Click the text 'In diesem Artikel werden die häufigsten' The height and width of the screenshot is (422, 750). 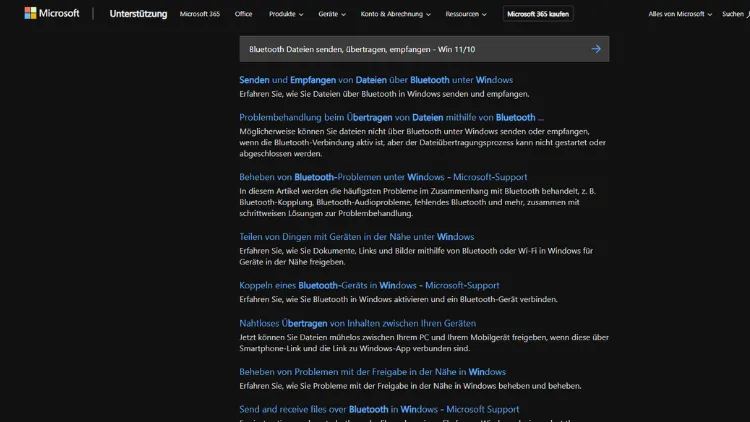pos(418,202)
